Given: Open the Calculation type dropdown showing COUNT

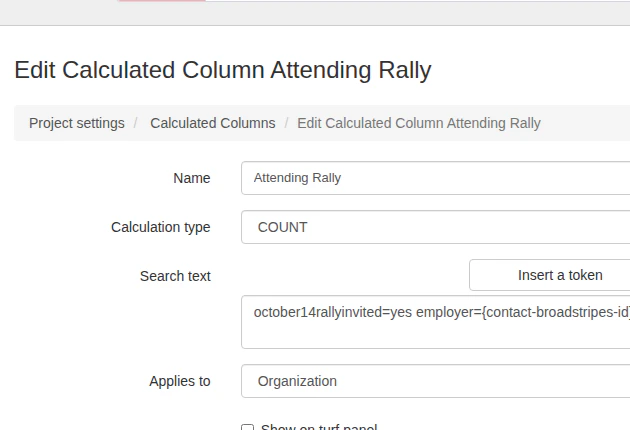Looking at the screenshot, I should point(436,227).
